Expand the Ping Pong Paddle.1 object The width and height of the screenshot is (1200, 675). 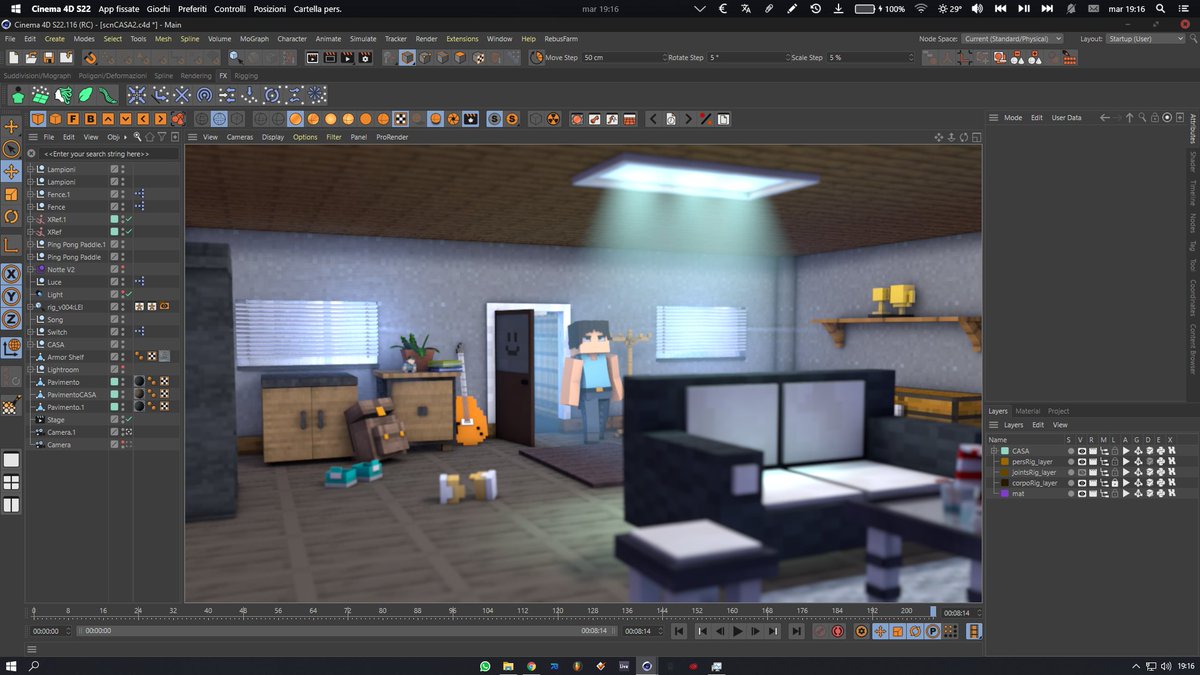click(30, 244)
